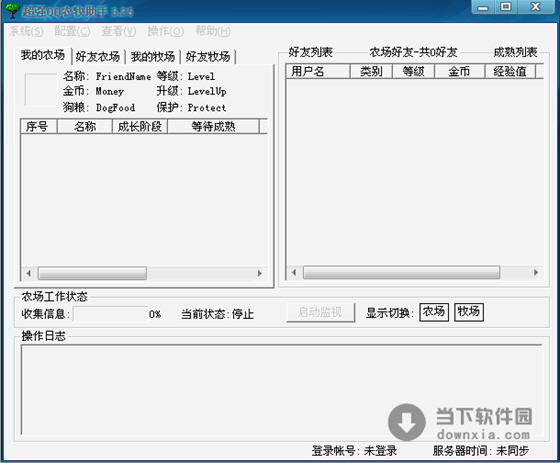
Task: Sort friends by 类别 column header
Action: coord(371,71)
